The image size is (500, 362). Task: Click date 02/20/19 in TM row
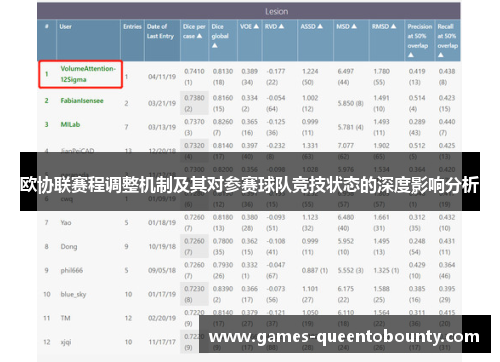tap(162, 318)
